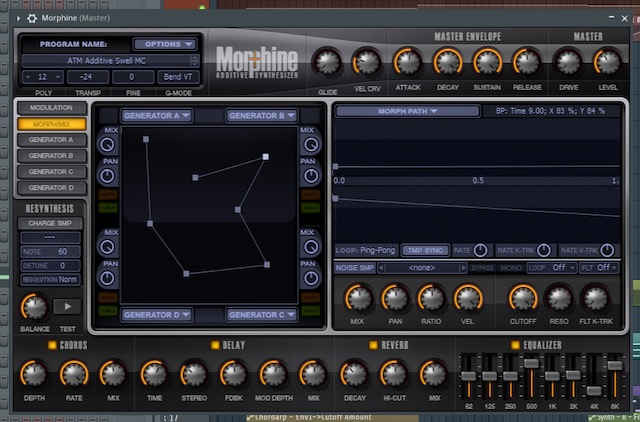Image resolution: width=640 pixels, height=422 pixels.
Task: Click the resynthesis Test play button
Action: pyautogui.click(x=67, y=306)
